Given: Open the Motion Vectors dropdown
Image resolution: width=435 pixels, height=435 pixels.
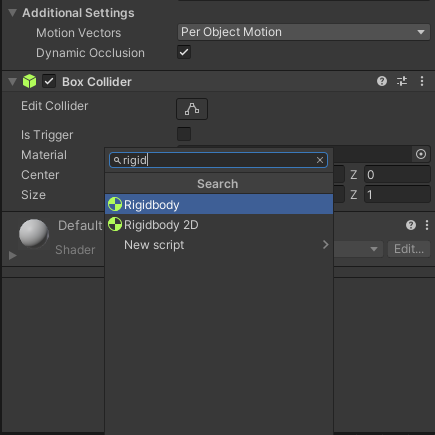Looking at the screenshot, I should point(304,32).
